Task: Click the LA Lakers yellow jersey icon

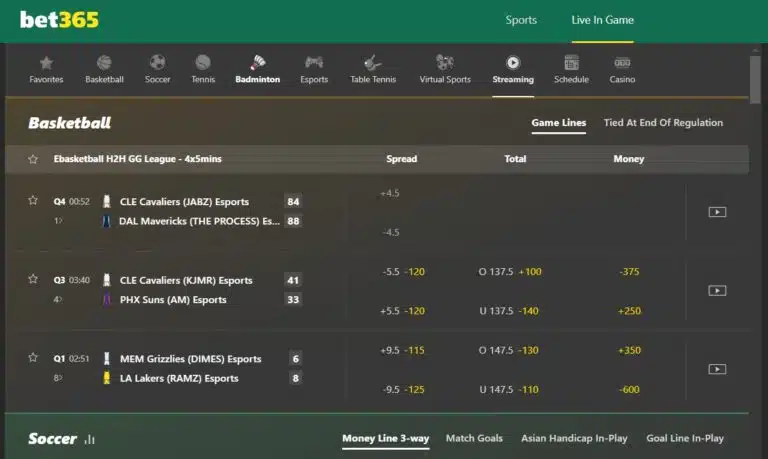Action: pyautogui.click(x=106, y=378)
